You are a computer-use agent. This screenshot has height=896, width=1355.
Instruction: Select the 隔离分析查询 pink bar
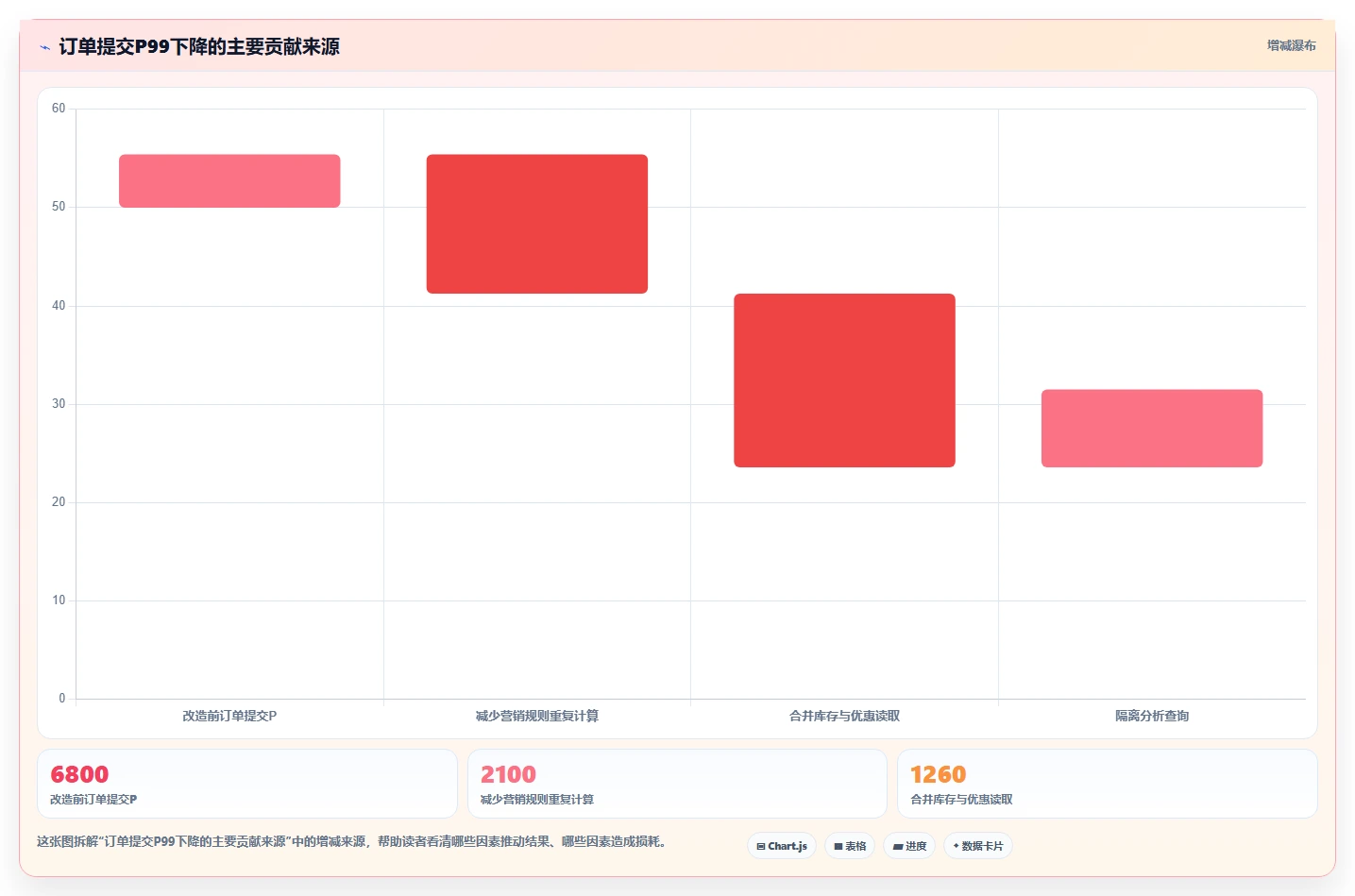[1152, 428]
